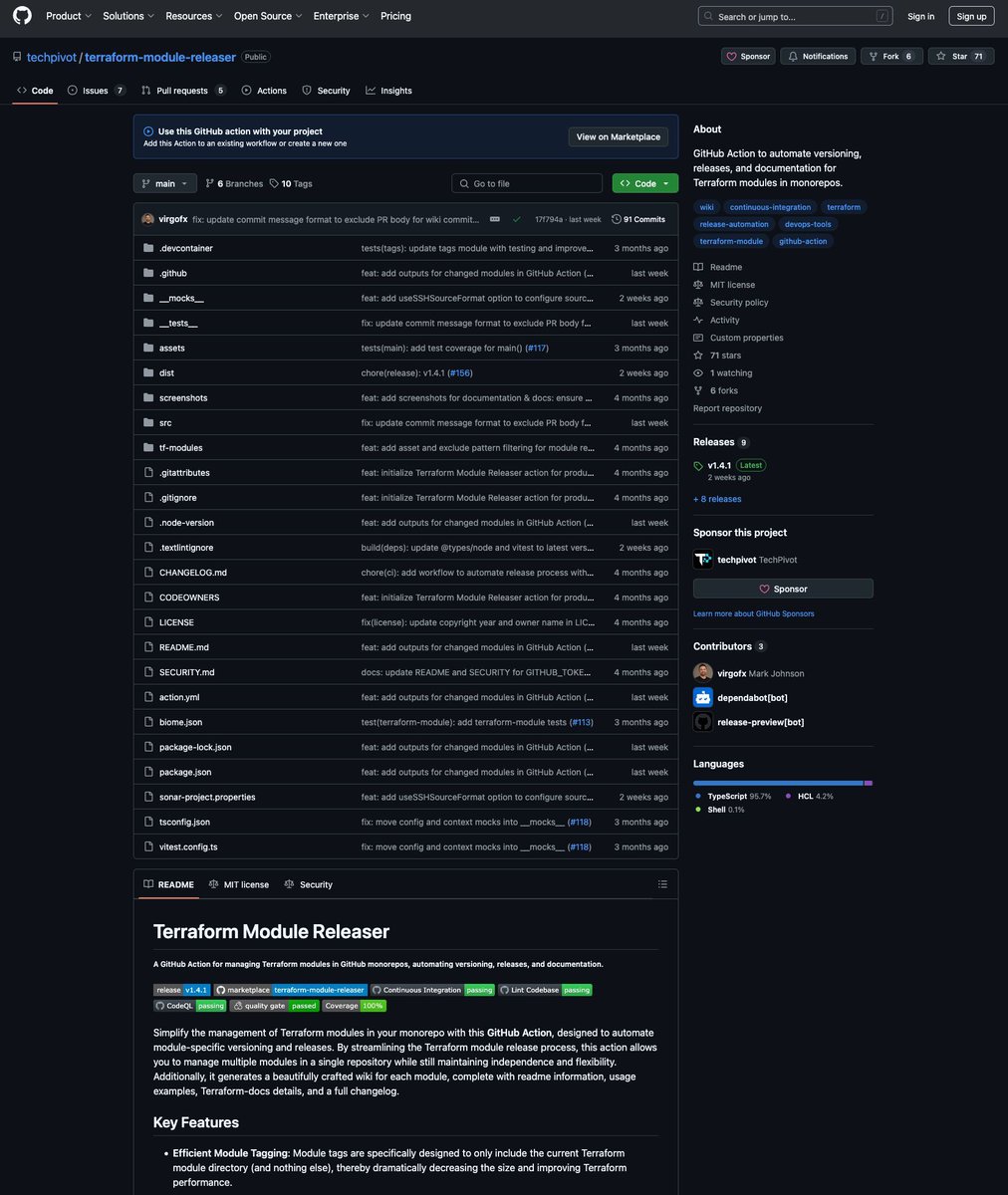Open the Open Source menu dropdown
The image size is (1008, 1195).
tap(268, 16)
